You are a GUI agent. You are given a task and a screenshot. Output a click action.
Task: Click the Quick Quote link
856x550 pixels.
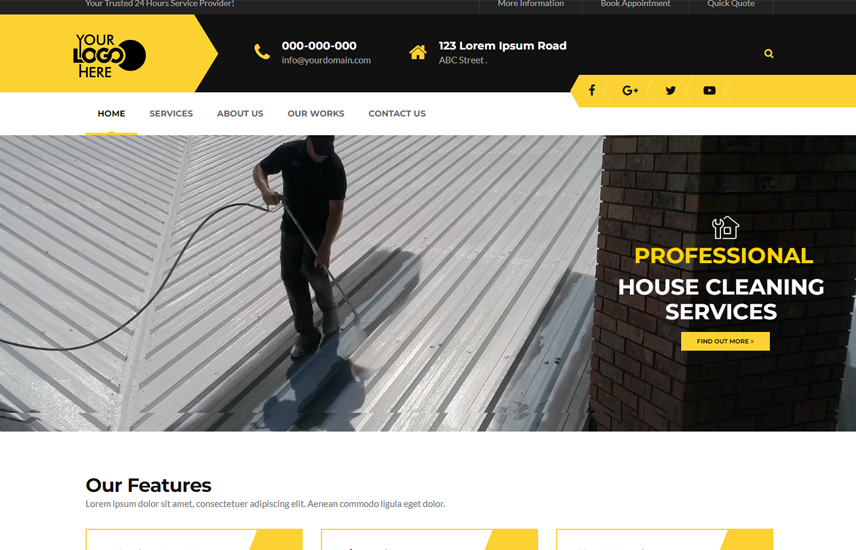pyautogui.click(x=731, y=4)
